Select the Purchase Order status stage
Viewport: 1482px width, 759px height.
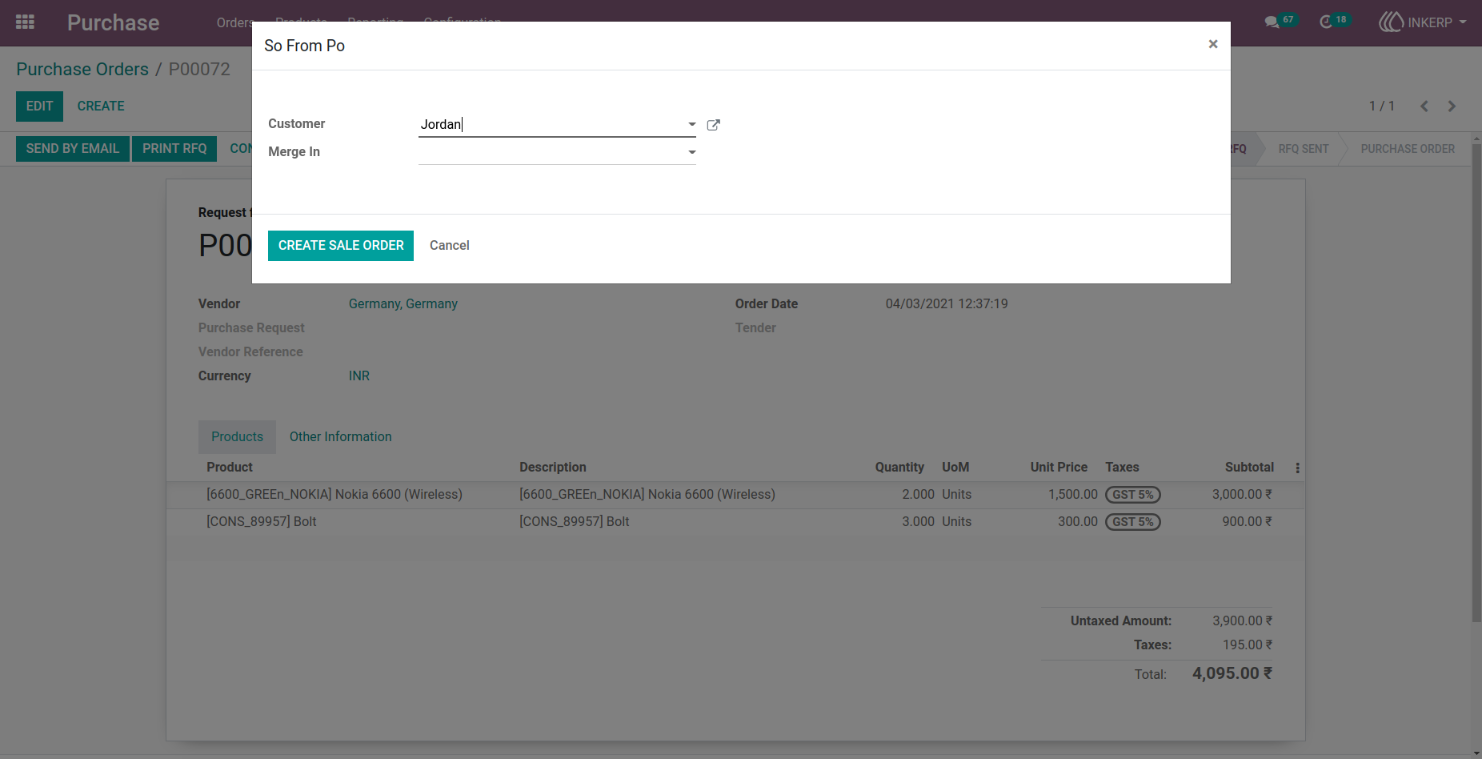pyautogui.click(x=1408, y=148)
